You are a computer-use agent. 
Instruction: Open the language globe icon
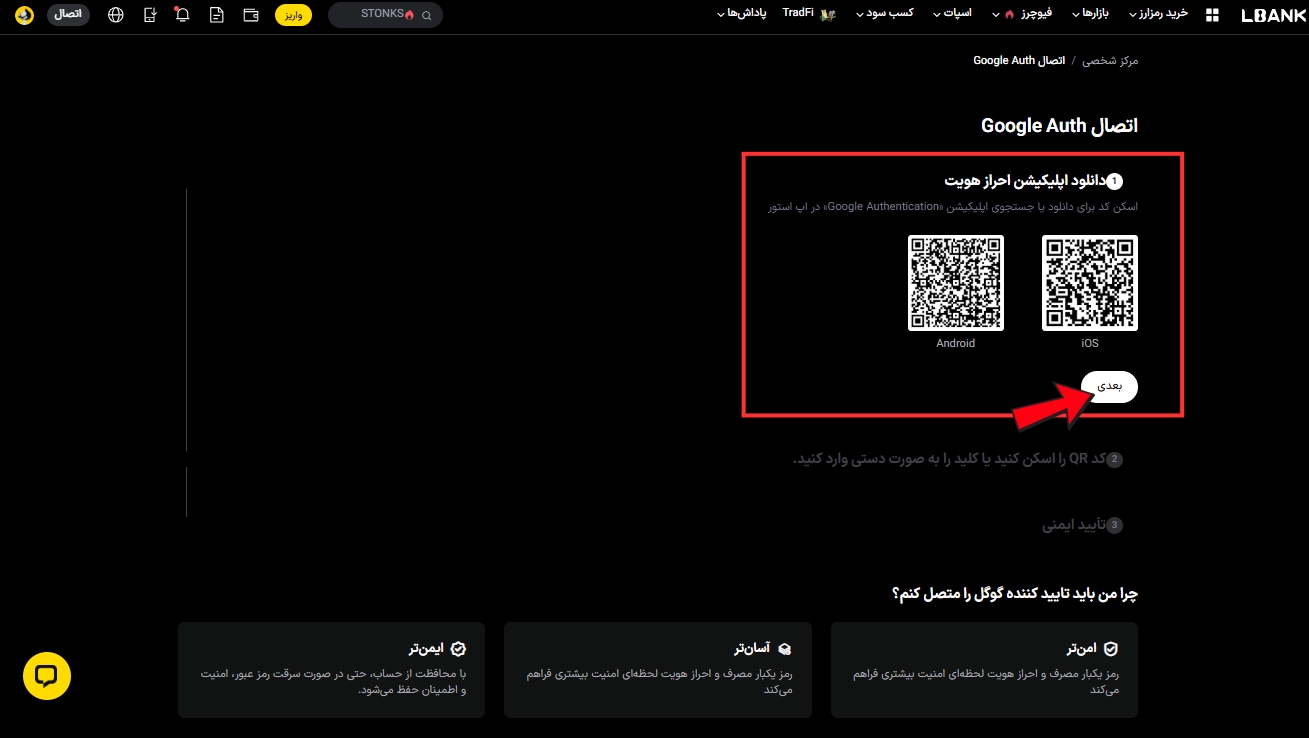tap(116, 15)
